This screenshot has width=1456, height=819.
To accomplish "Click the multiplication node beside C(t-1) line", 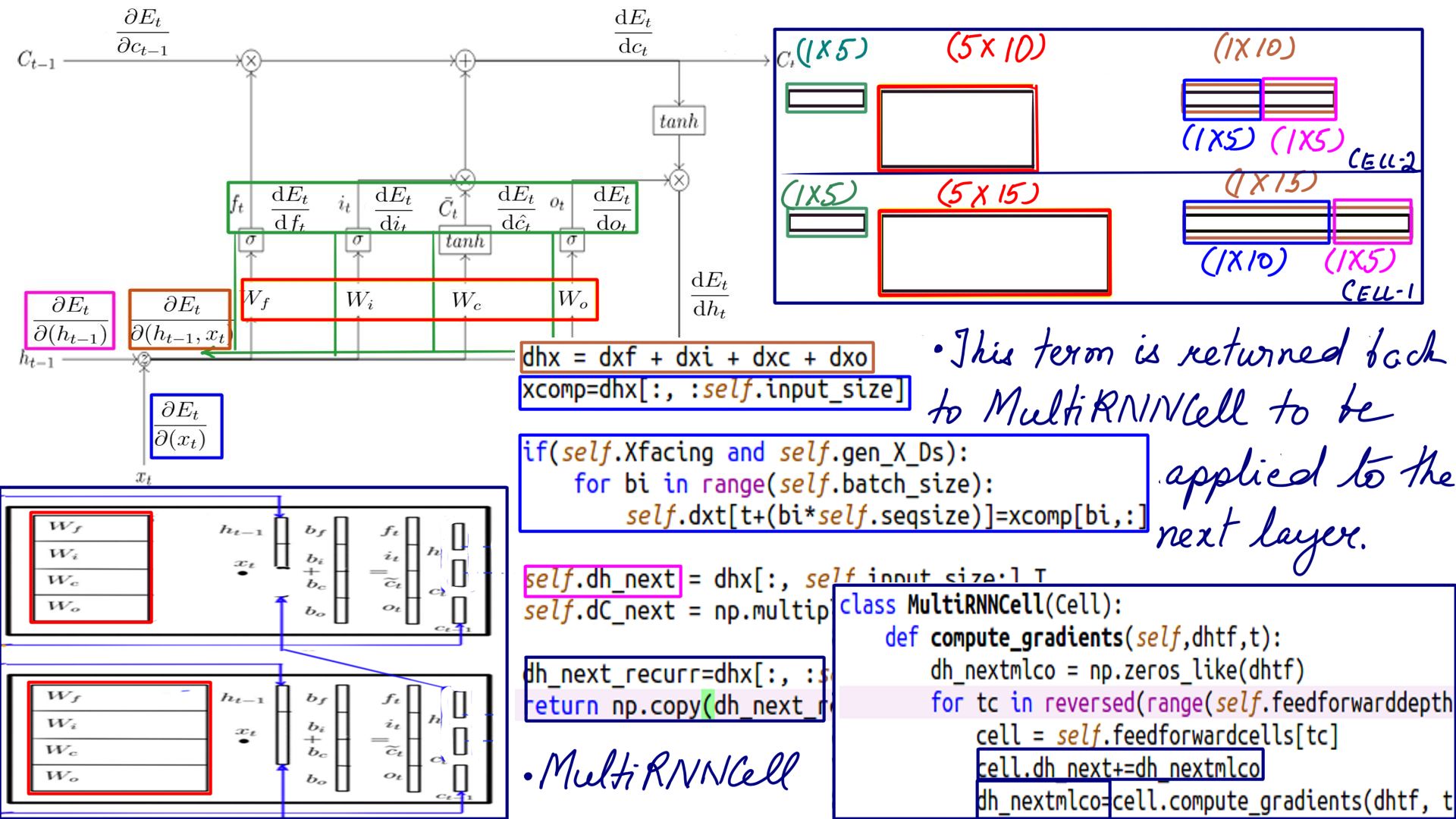I will 251,60.
